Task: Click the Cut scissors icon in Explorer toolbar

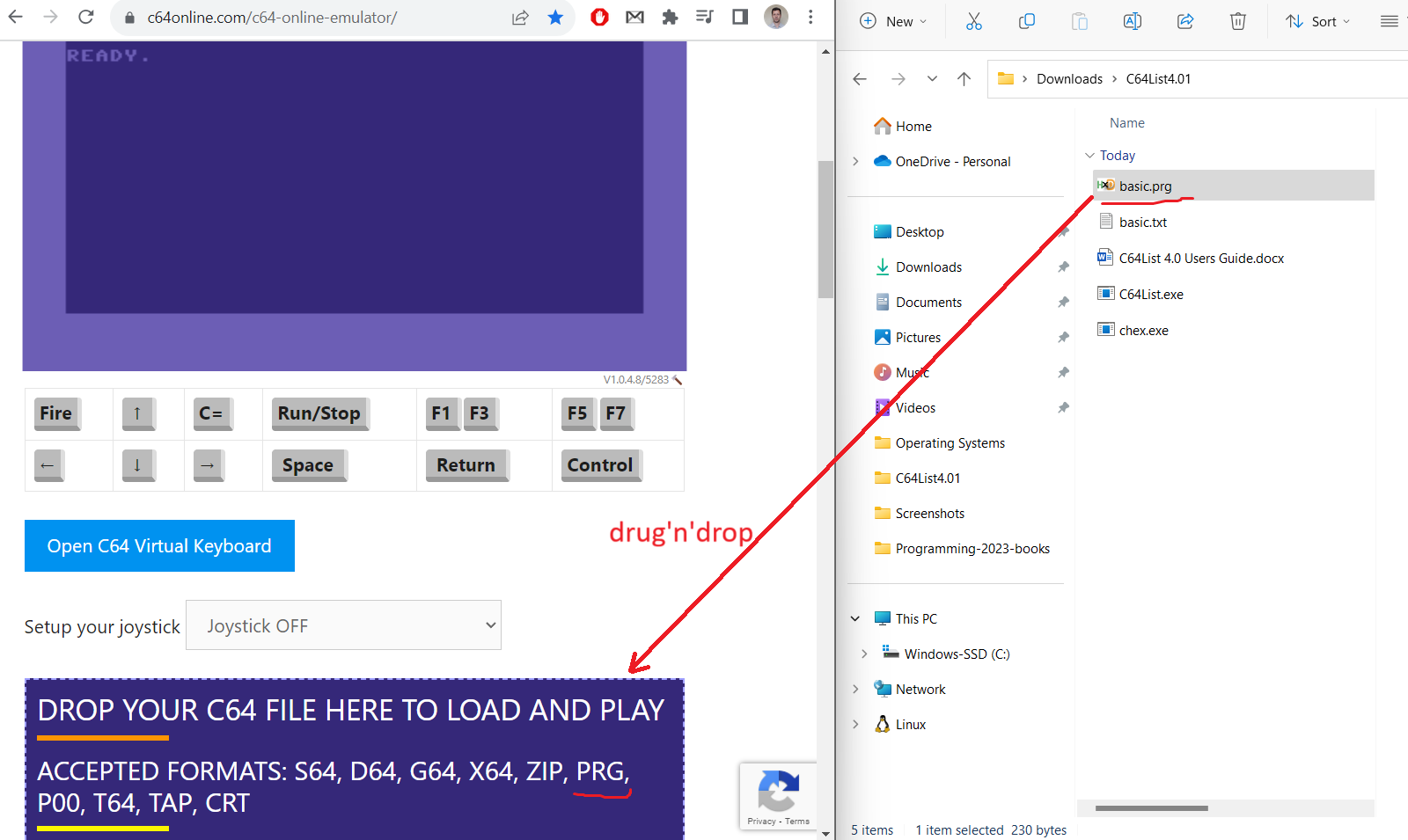Action: (973, 21)
